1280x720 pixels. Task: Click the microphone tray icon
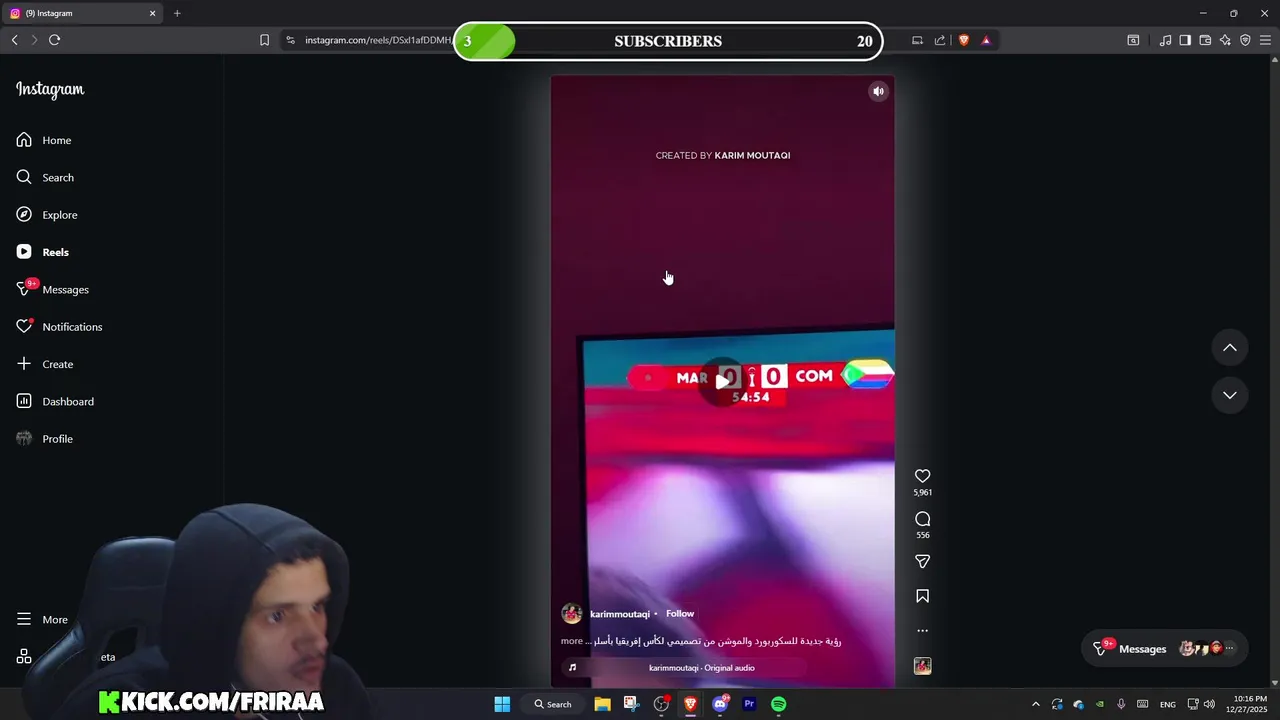[1121, 704]
